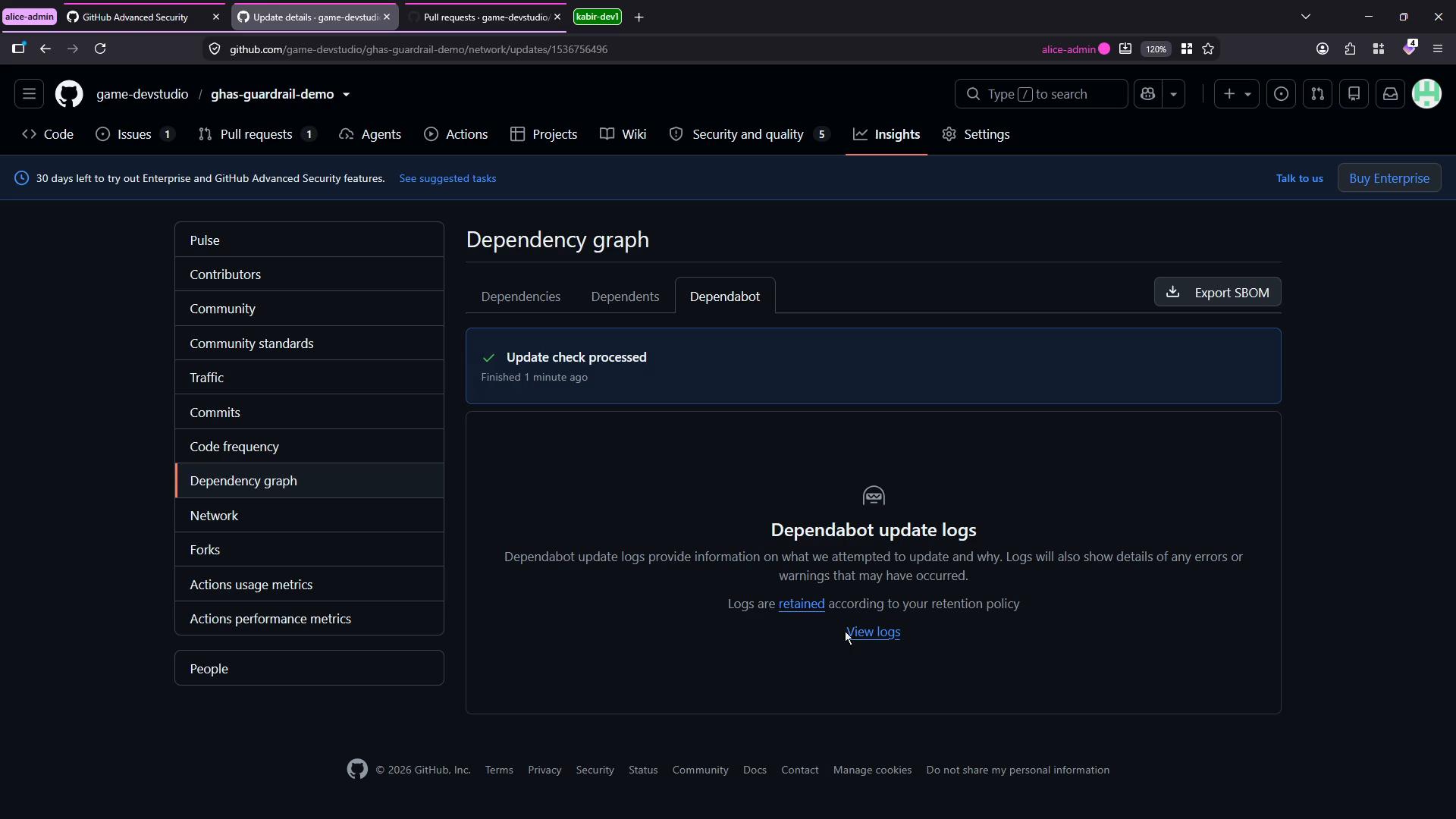This screenshot has width=1456, height=819.
Task: Open the Wiki tab
Action: [x=623, y=134]
